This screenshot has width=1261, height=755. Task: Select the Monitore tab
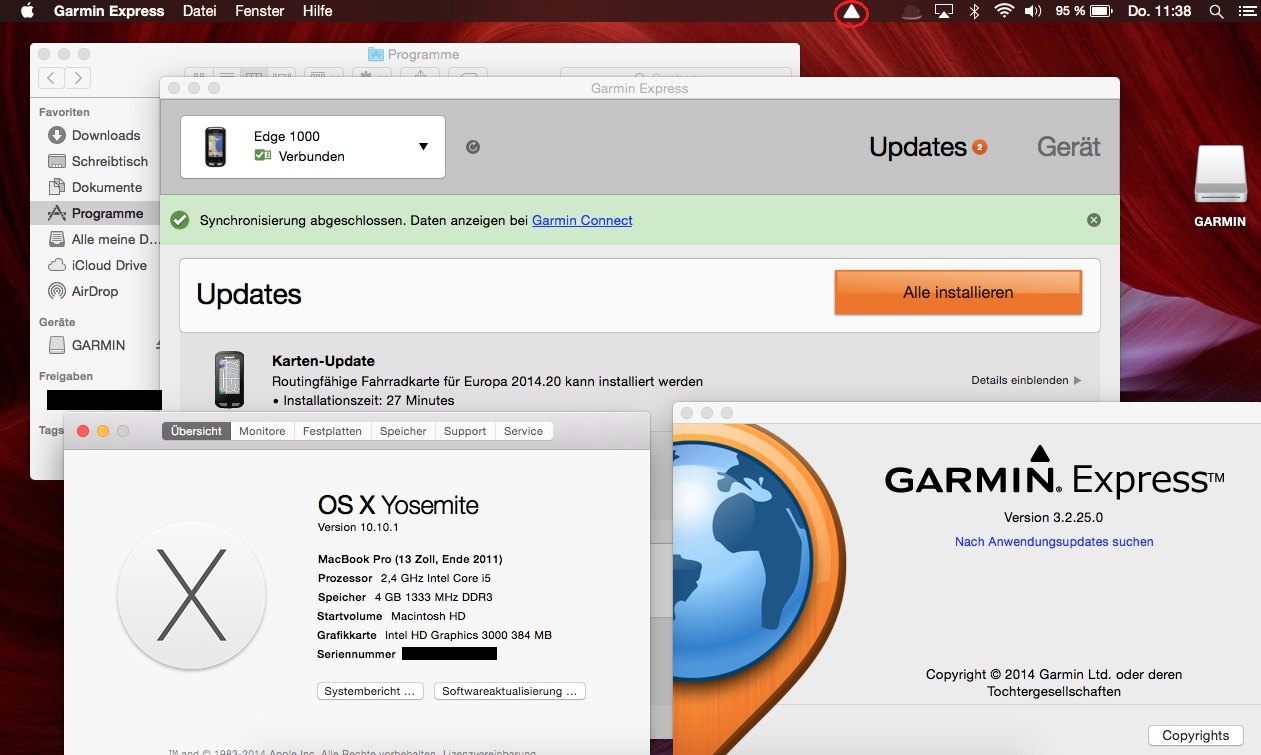click(262, 431)
